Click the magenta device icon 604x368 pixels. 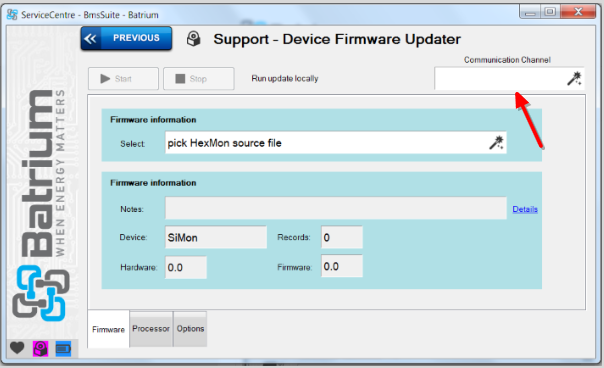coord(40,349)
